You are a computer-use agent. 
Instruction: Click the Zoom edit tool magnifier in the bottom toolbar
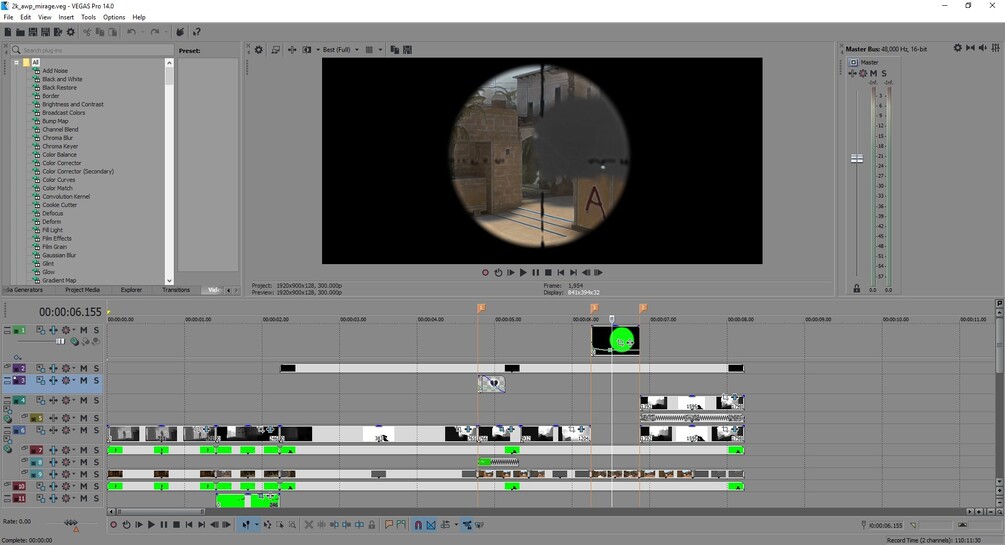(292, 524)
